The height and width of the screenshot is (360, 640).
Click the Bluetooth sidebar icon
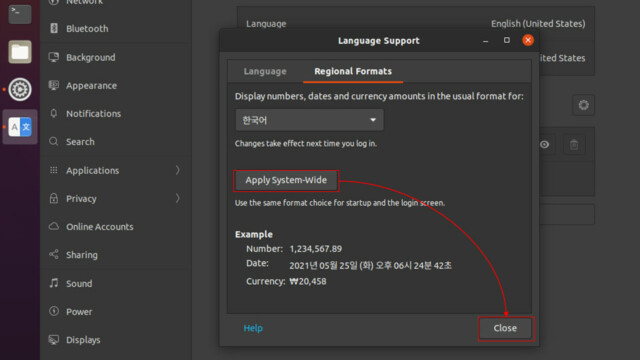click(54, 28)
